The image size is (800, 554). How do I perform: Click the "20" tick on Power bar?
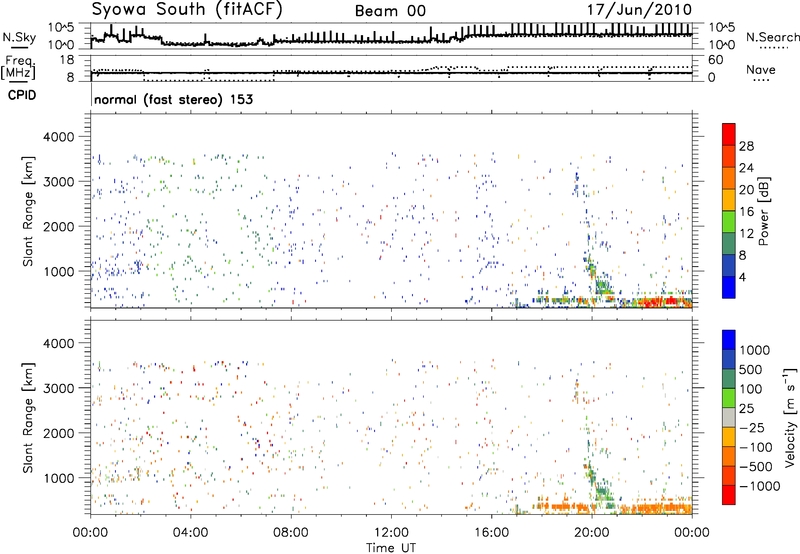coord(746,190)
